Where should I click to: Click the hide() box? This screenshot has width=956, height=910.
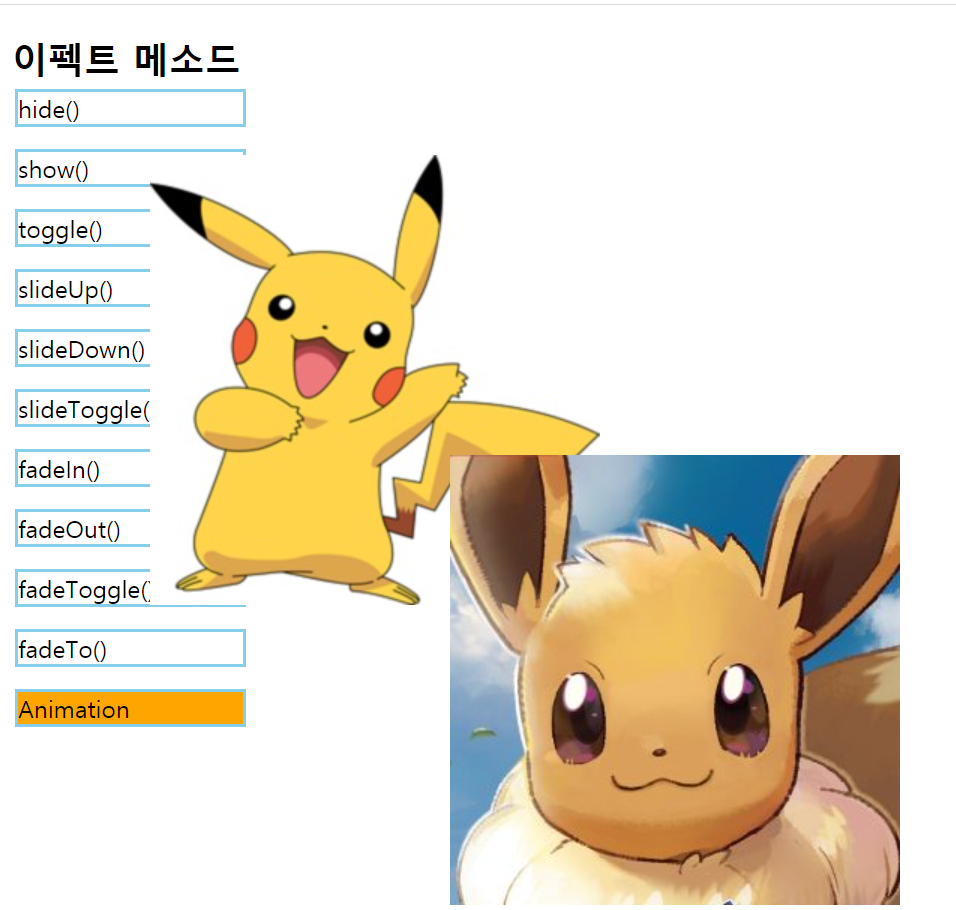[x=130, y=108]
